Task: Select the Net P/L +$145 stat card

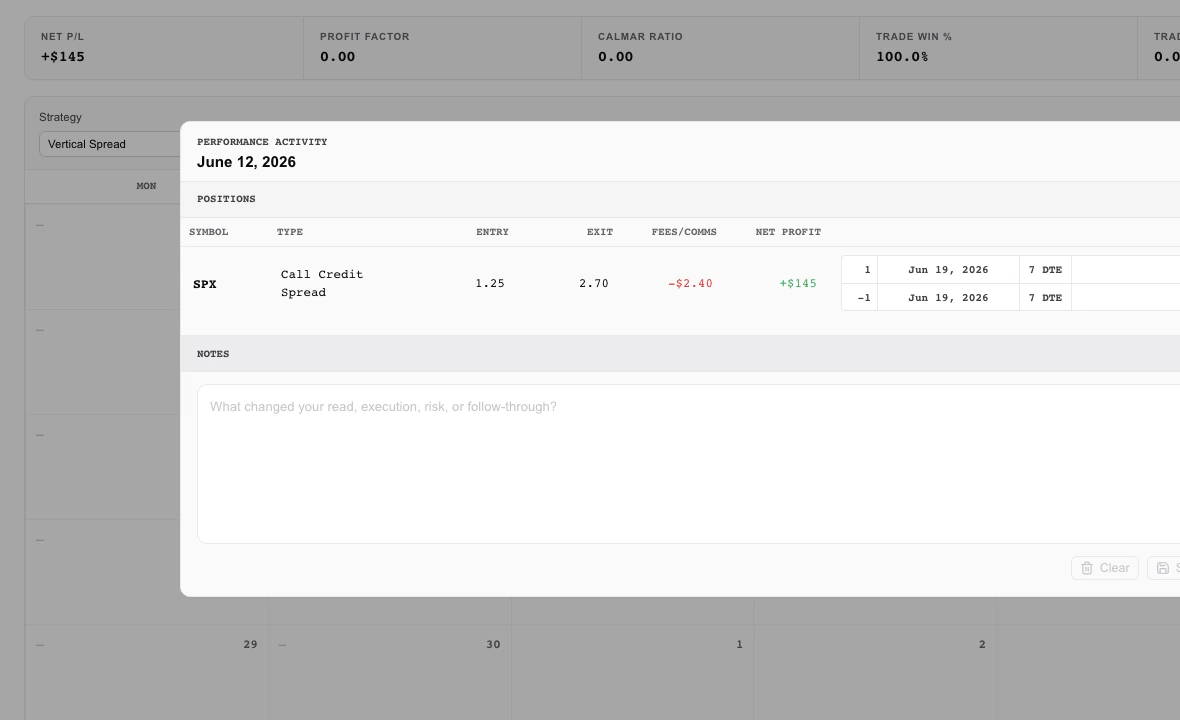Action: coord(164,47)
